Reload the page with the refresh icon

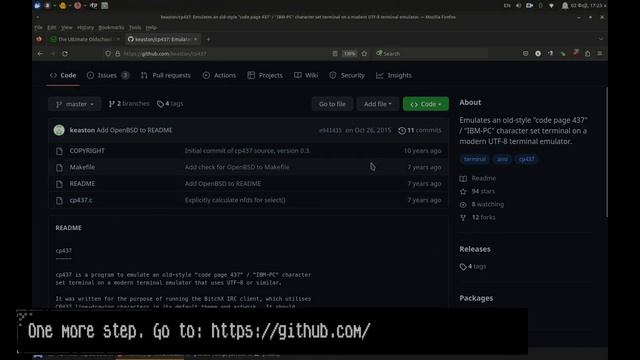[x=65, y=53]
